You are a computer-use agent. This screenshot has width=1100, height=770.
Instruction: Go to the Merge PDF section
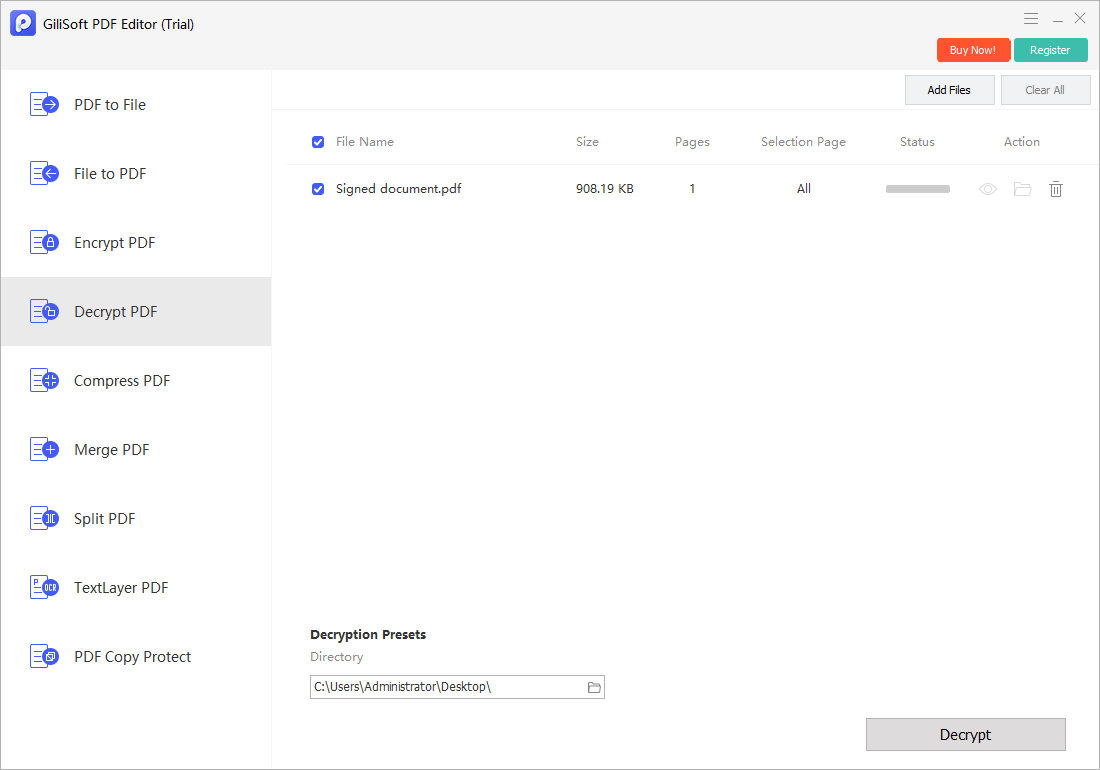click(112, 450)
